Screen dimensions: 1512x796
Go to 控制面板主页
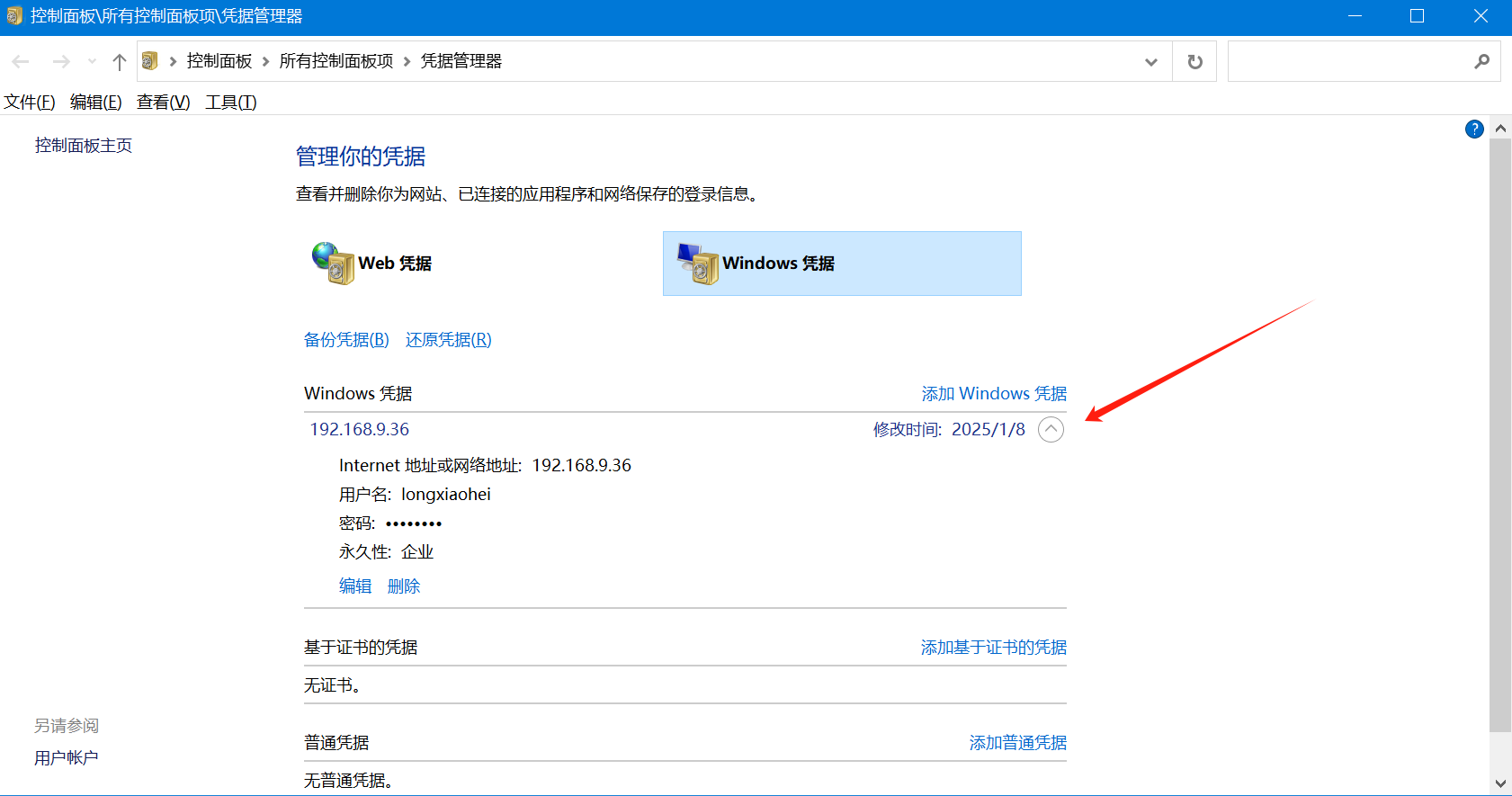pyautogui.click(x=84, y=146)
